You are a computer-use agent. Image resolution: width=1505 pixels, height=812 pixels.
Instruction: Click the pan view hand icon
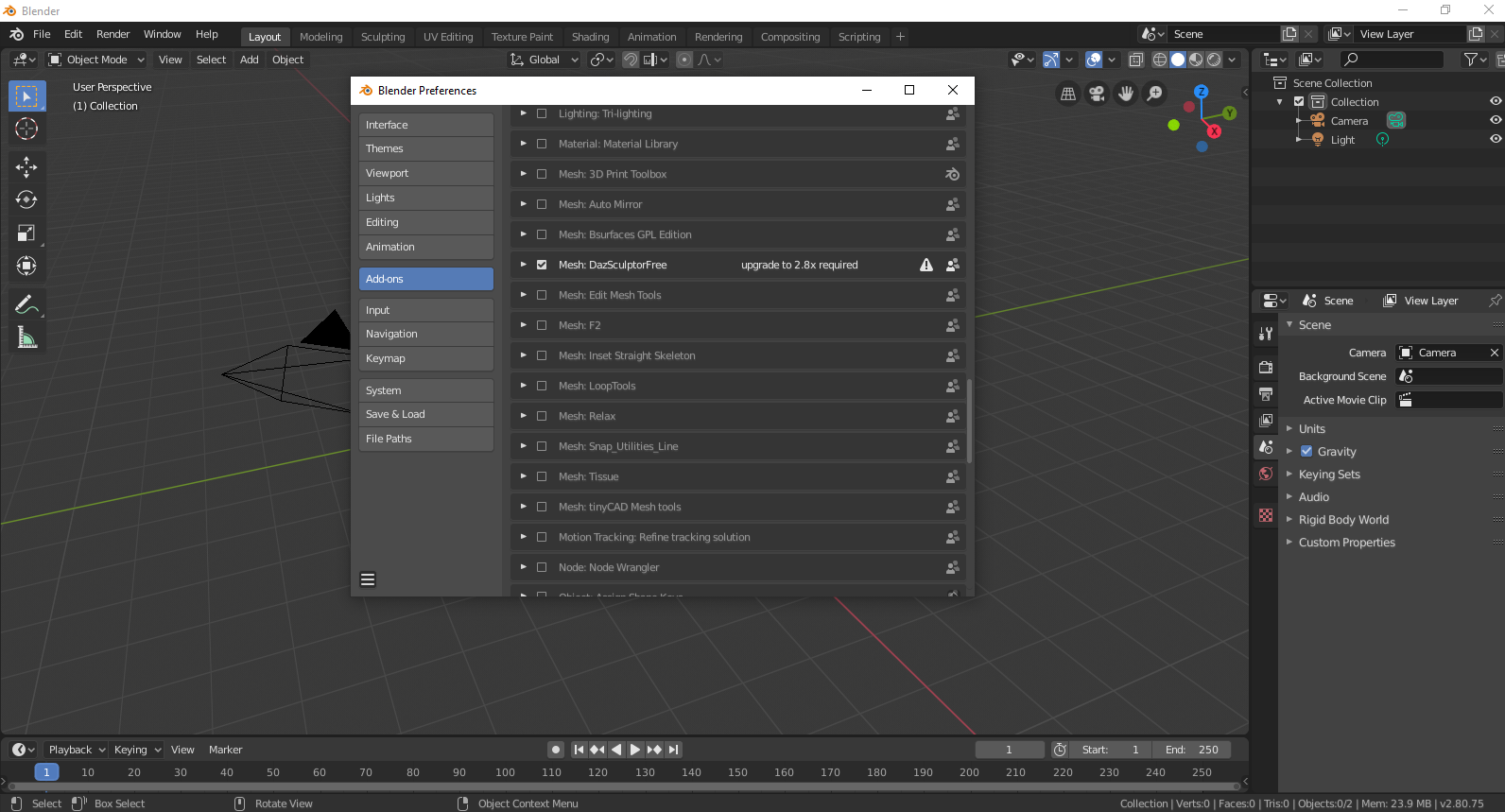click(x=1126, y=94)
